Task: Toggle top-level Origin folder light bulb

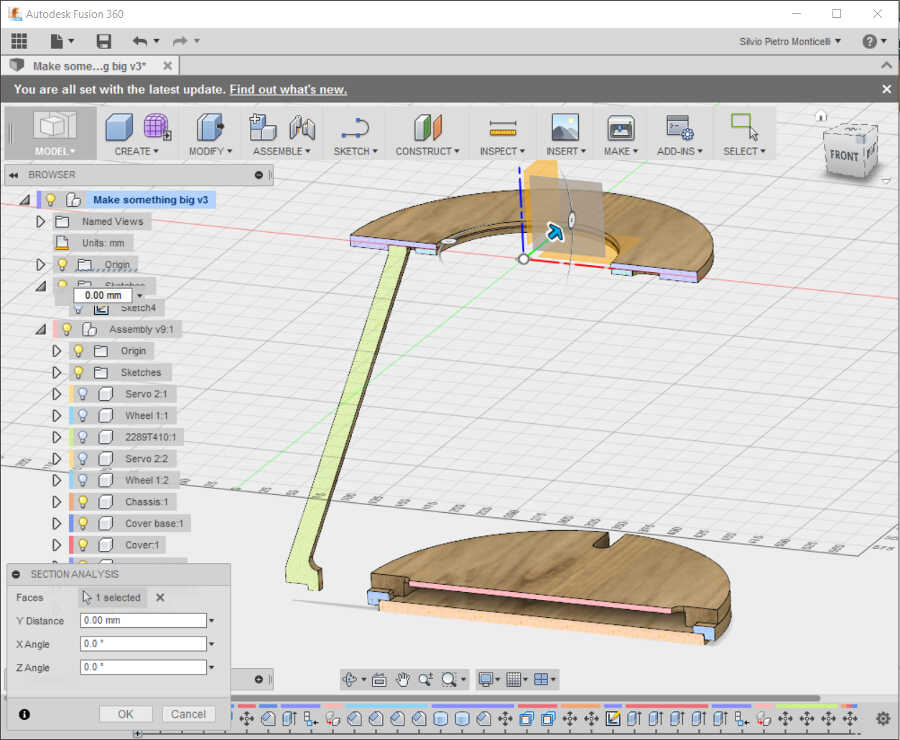Action: point(62,264)
